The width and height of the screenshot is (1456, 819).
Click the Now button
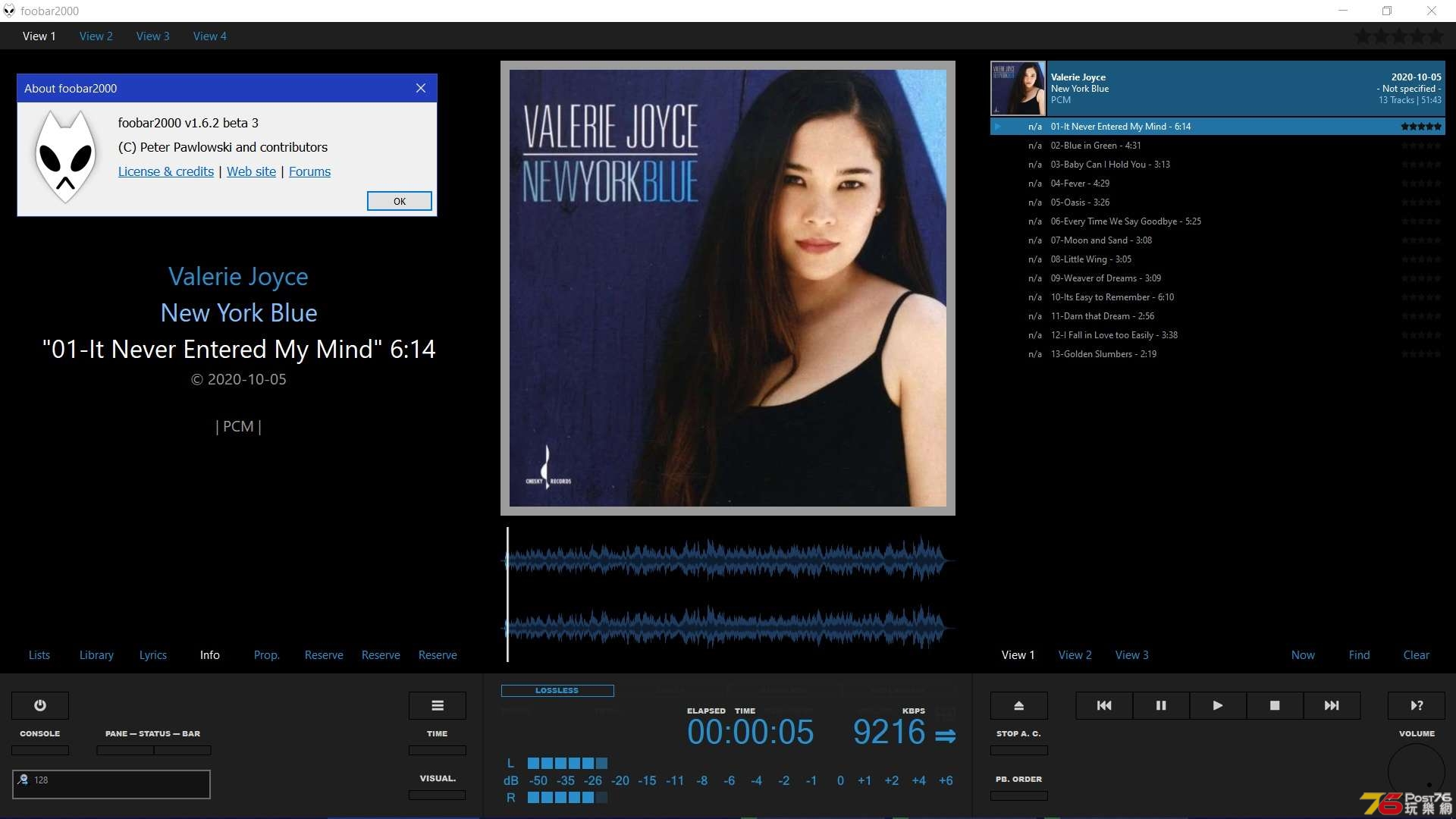point(1303,654)
